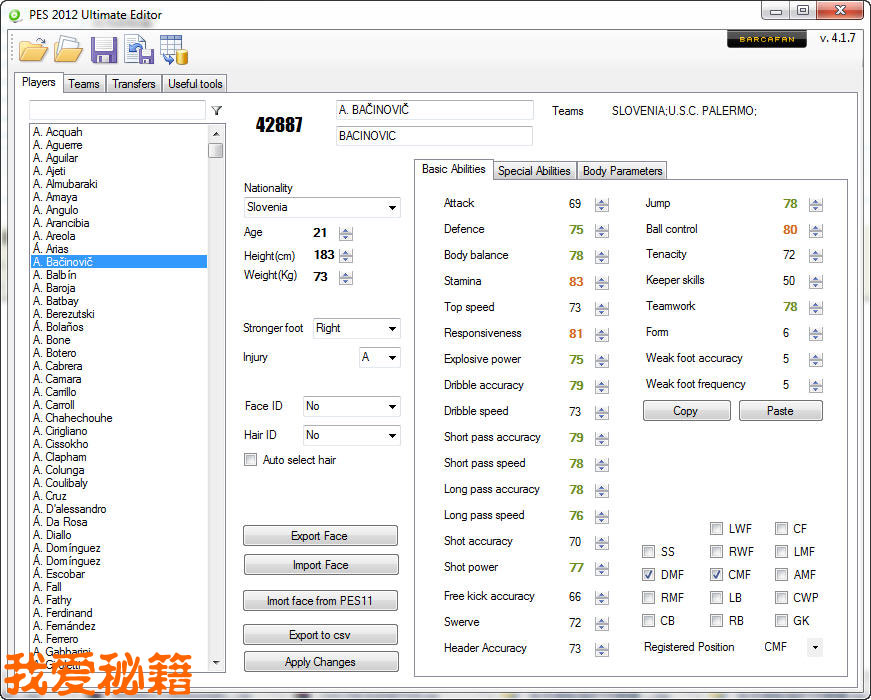871x700 pixels.
Task: Click the table with database cylinder icon
Action: coord(174,49)
